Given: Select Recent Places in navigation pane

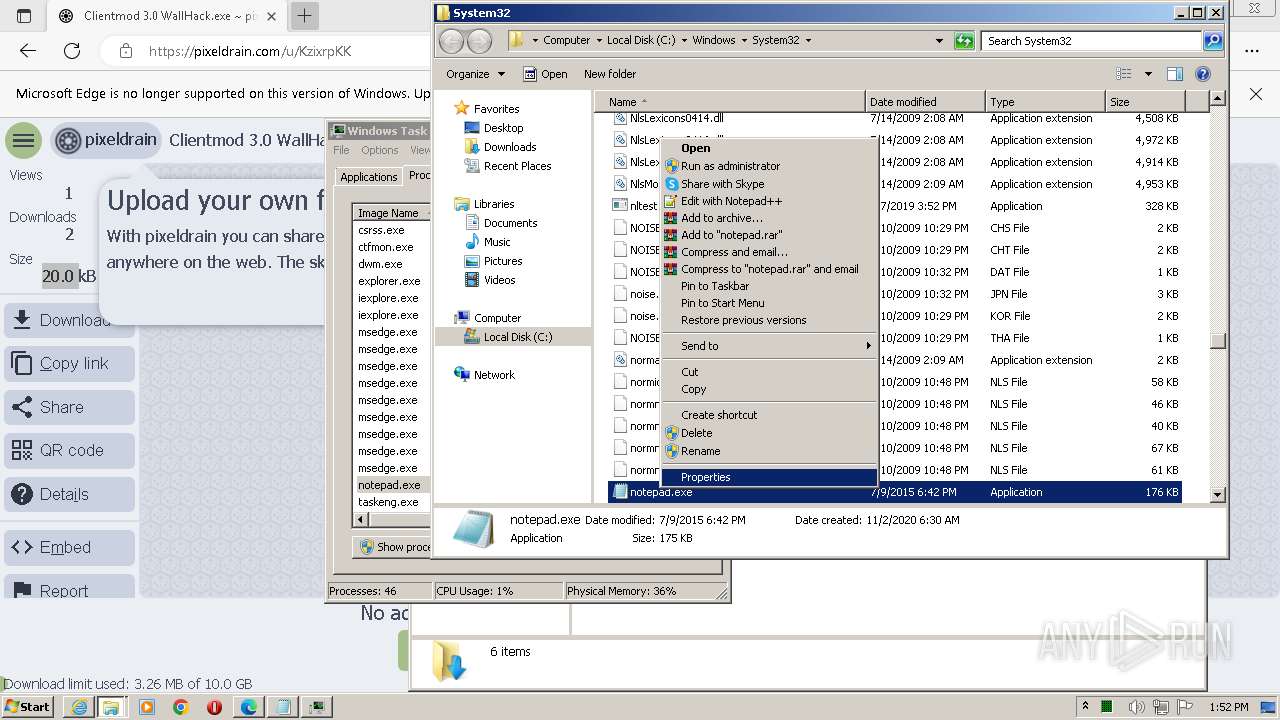Looking at the screenshot, I should [517, 166].
